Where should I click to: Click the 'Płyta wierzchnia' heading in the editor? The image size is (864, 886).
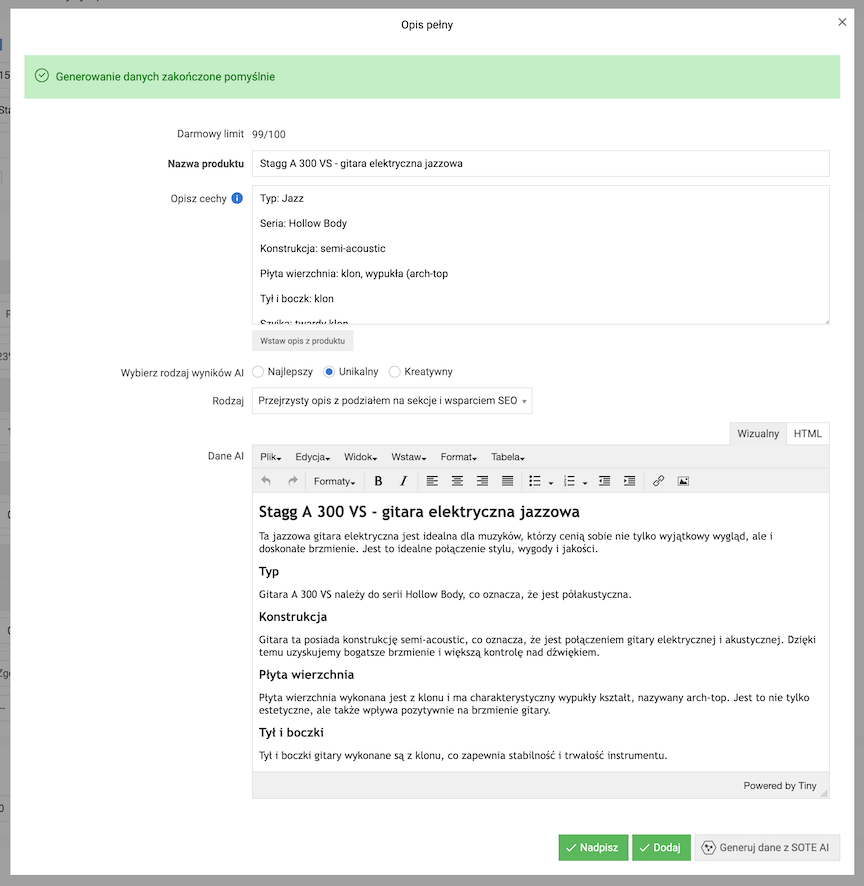306,675
